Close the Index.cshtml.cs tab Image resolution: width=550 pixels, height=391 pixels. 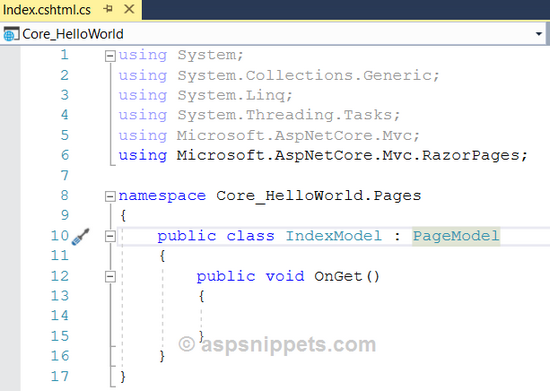[x=129, y=9]
